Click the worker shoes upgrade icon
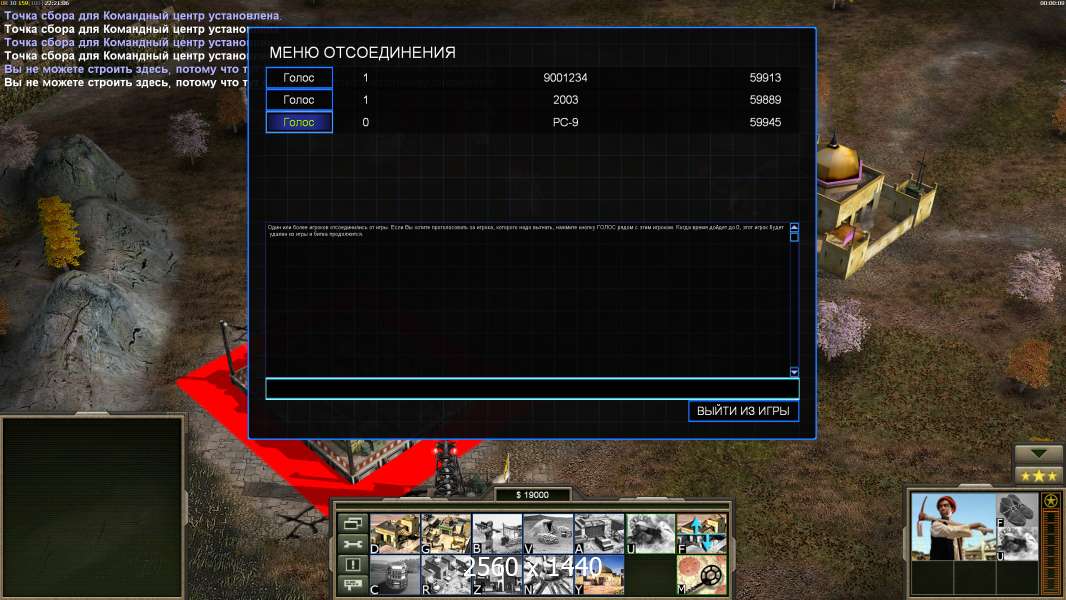 pyautogui.click(x=1017, y=510)
